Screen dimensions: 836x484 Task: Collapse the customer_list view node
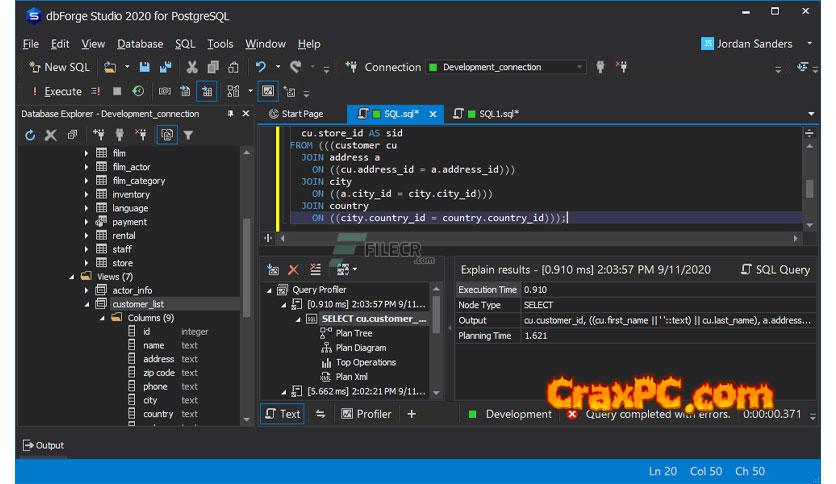pos(87,304)
